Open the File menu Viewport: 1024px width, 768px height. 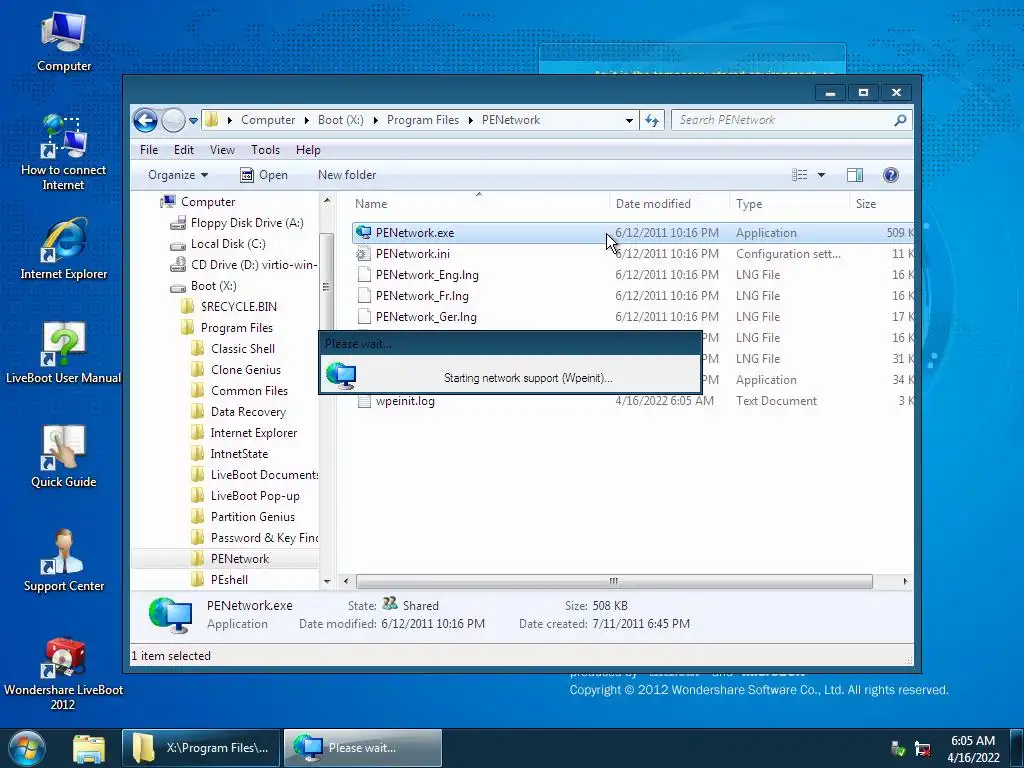tap(149, 150)
